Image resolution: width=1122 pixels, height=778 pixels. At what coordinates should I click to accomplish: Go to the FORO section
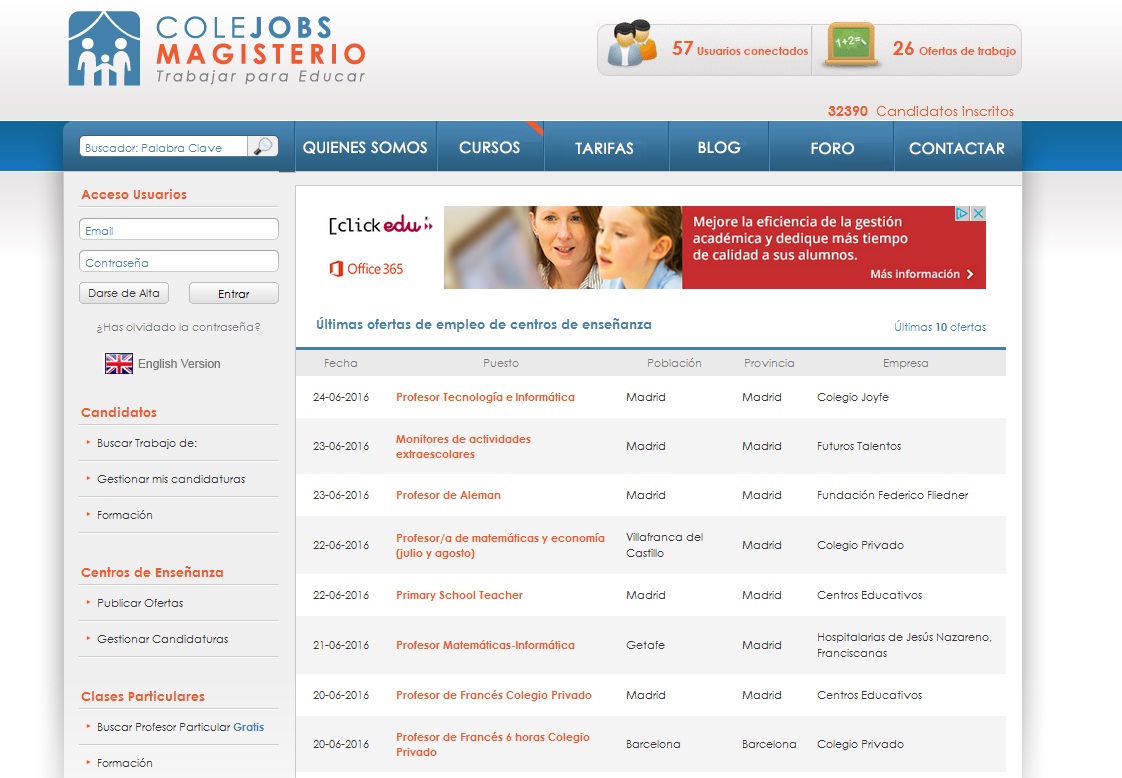tap(832, 148)
